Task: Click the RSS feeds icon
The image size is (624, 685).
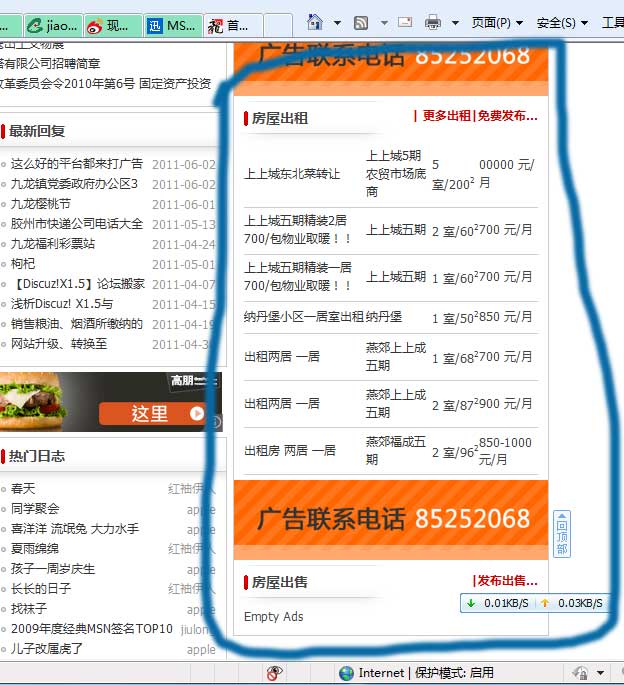Action: (361, 22)
